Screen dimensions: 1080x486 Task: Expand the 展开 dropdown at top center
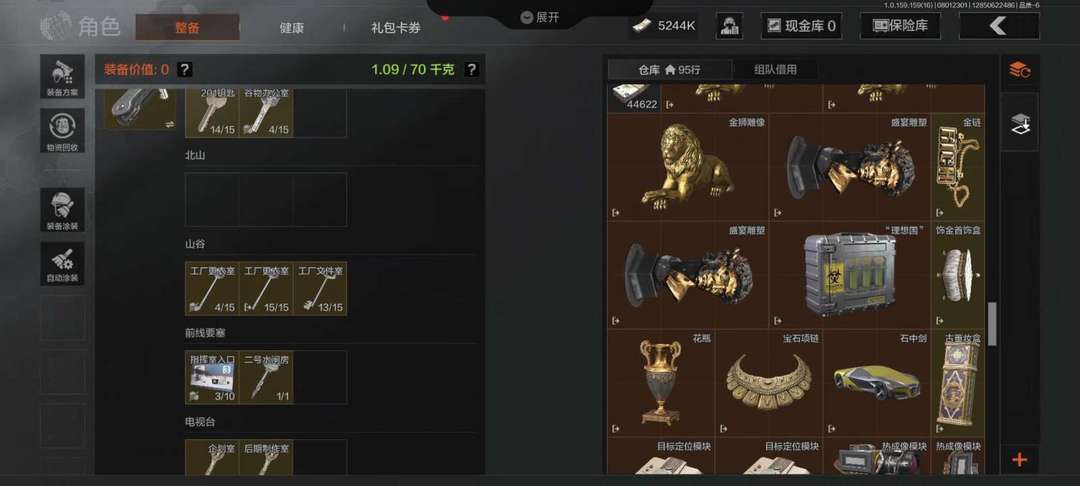pyautogui.click(x=540, y=17)
